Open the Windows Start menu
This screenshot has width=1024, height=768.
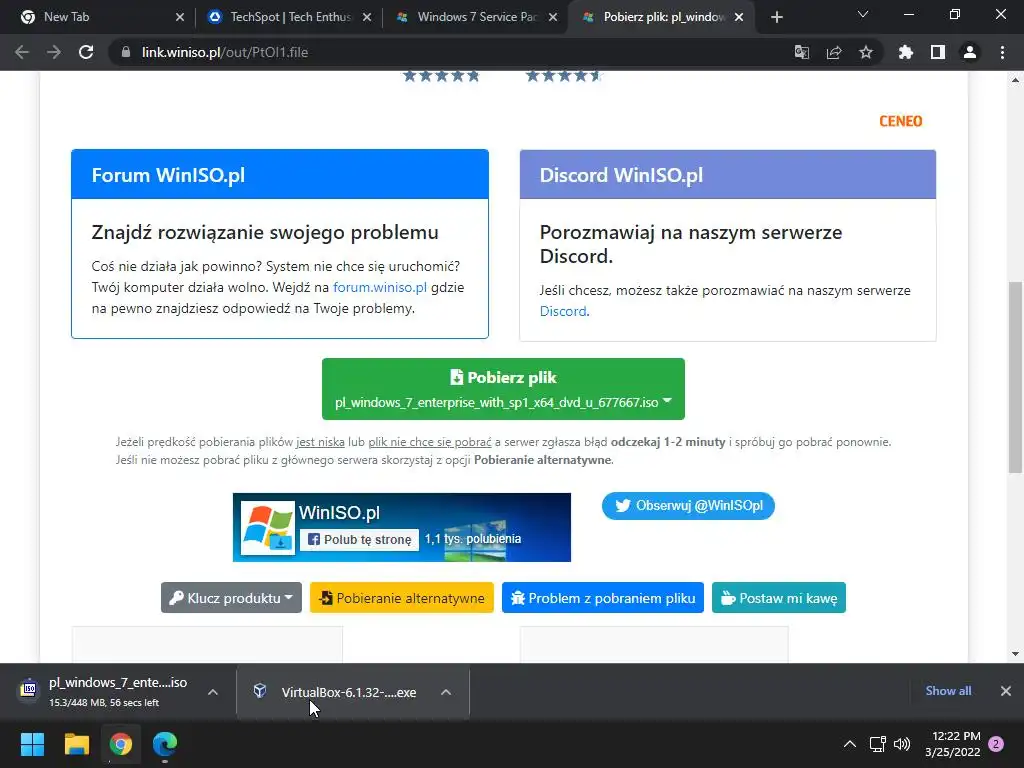coord(32,744)
